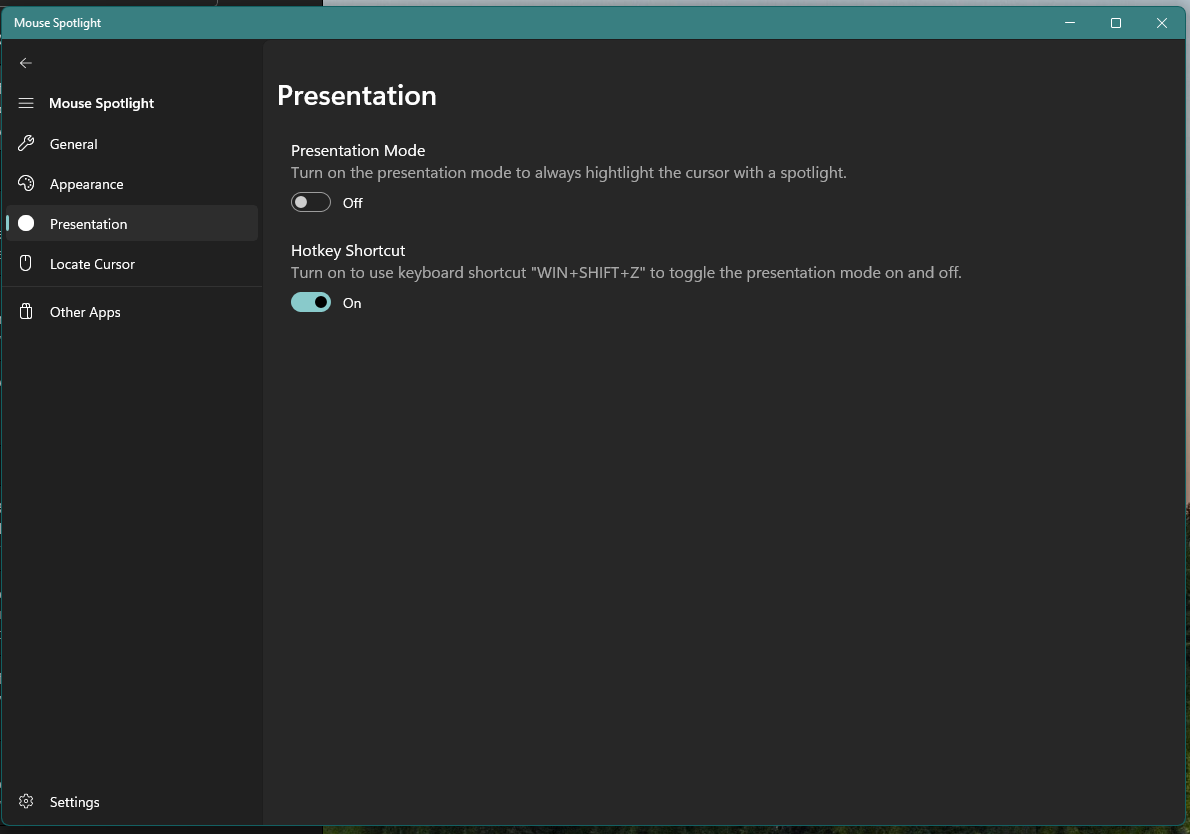This screenshot has width=1190, height=834.
Task: Select the Locate Cursor menu entry
Action: pos(92,263)
